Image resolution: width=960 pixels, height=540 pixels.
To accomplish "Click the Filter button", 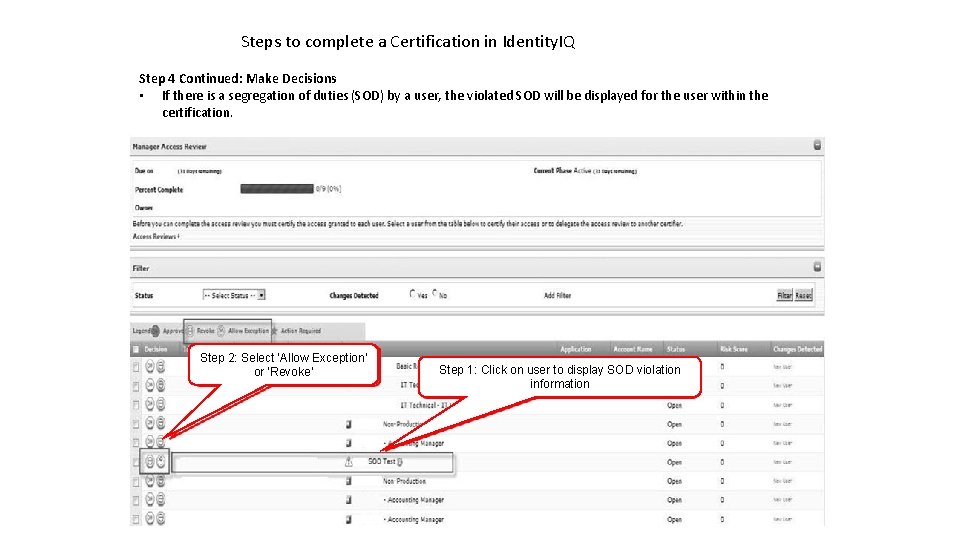I will click(784, 295).
